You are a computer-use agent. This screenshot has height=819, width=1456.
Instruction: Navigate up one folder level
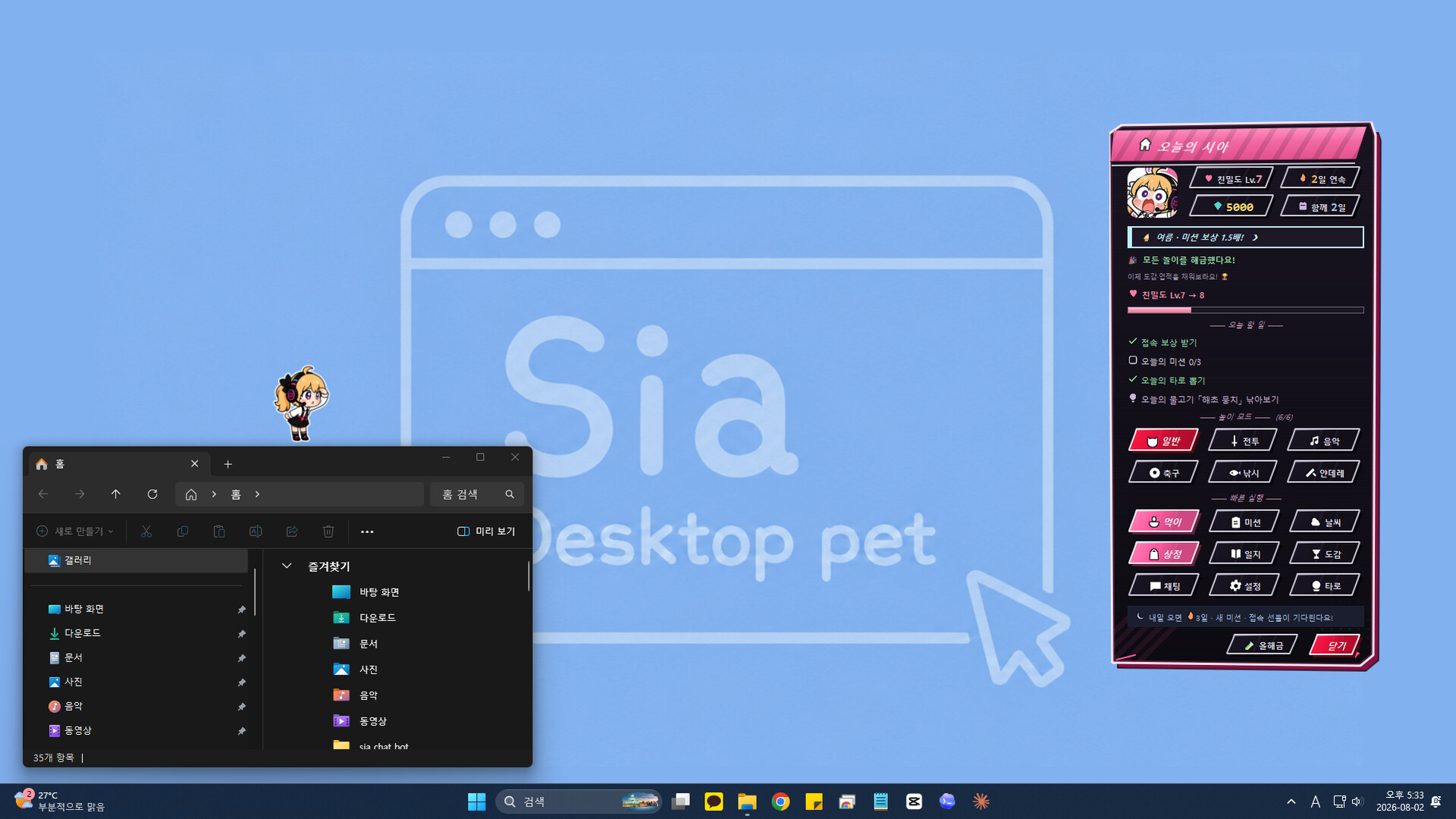click(116, 494)
